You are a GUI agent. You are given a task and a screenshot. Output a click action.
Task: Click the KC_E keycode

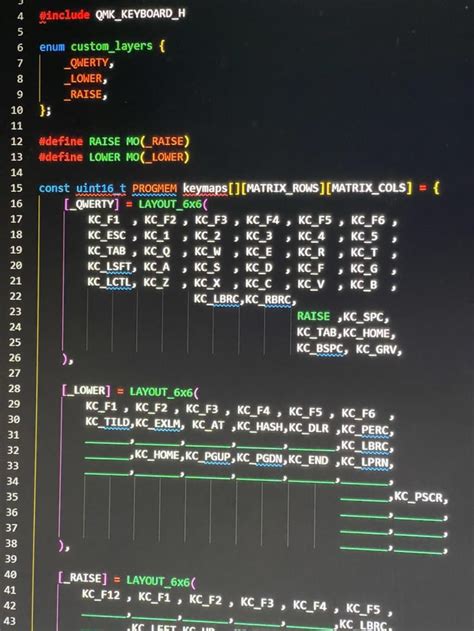tap(259, 252)
